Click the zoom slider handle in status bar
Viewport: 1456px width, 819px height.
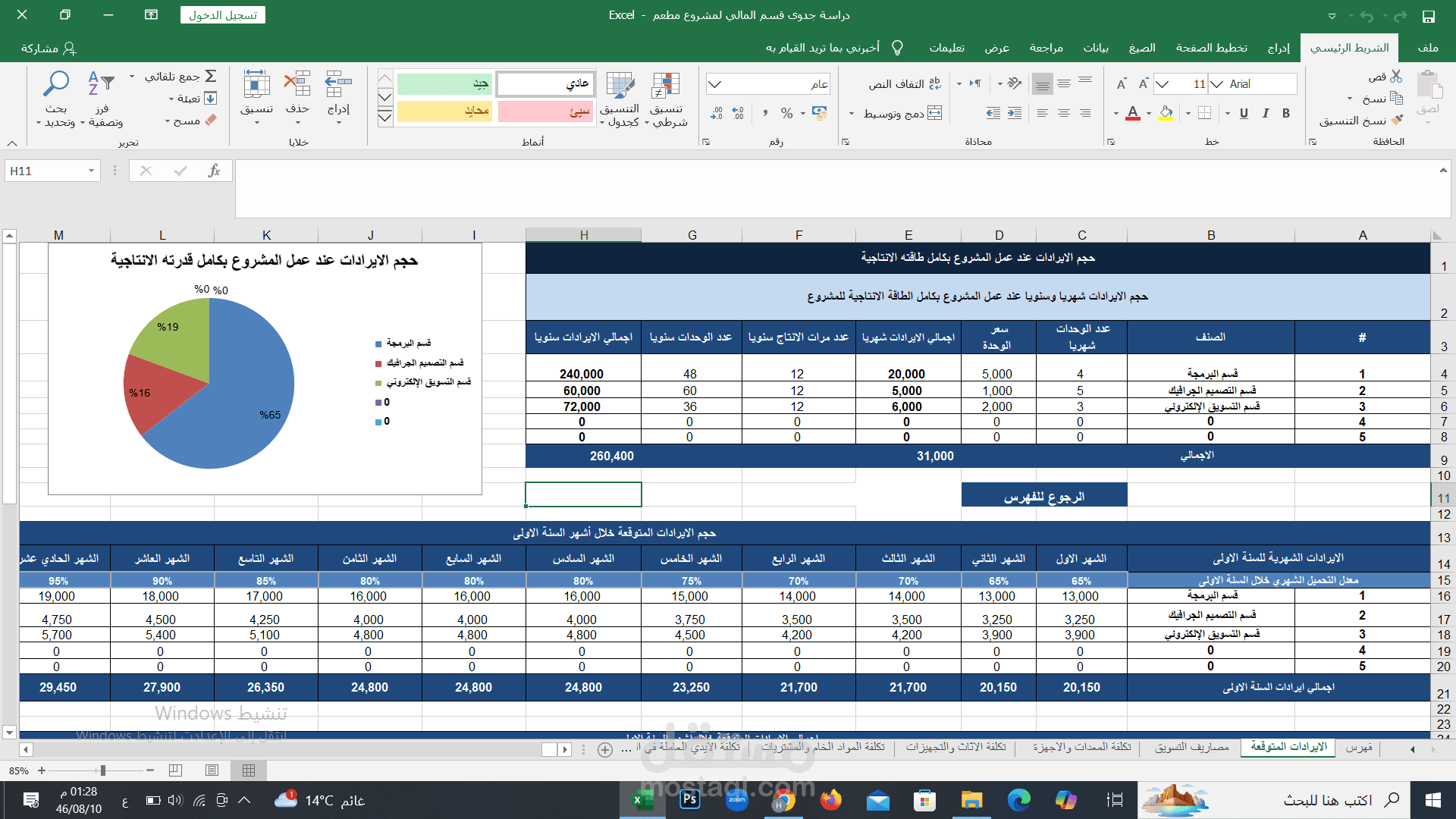point(102,770)
